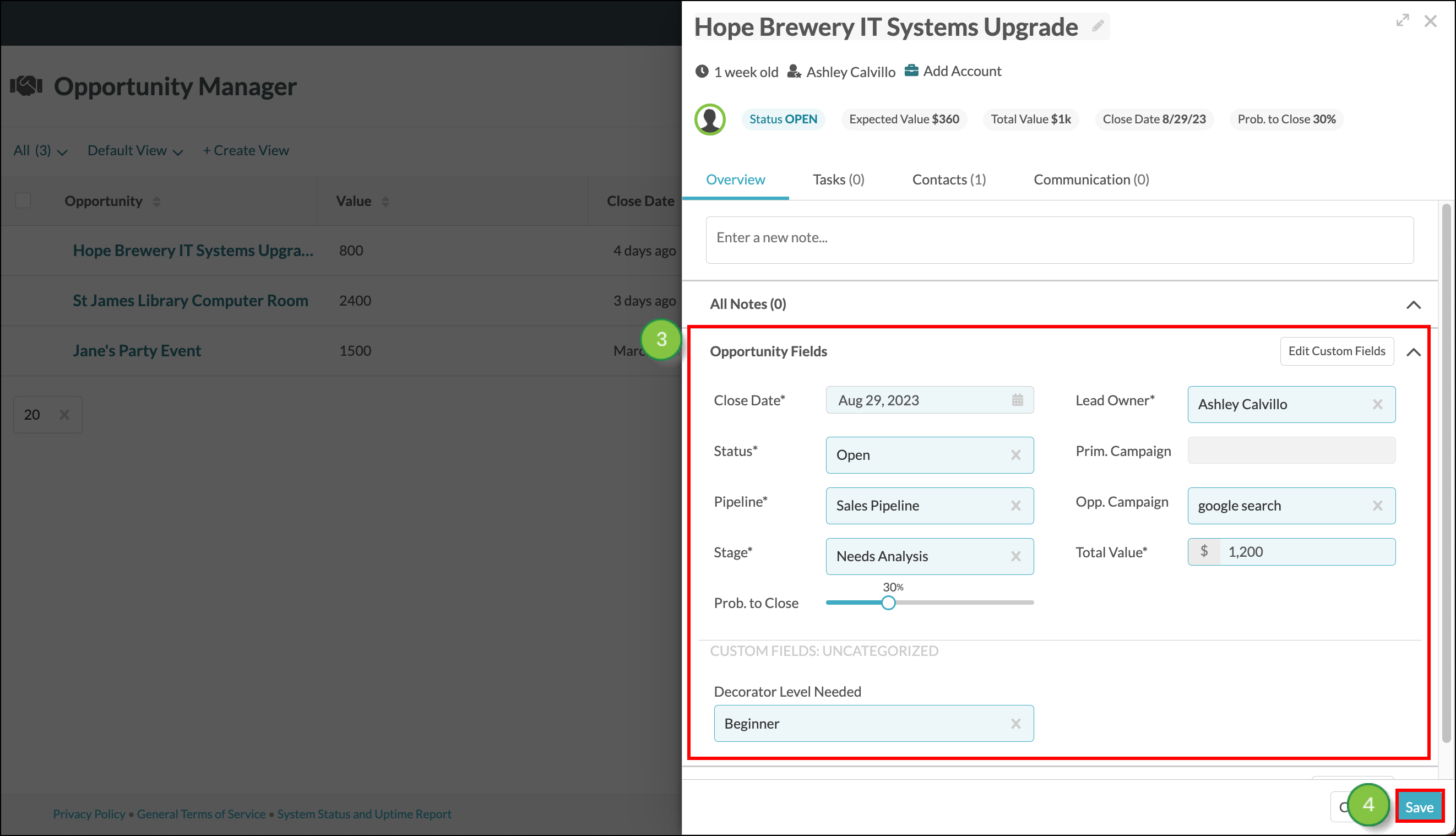Toggle the select-all checkbox in table header
Viewport: 1456px width, 836px height.
23,201
